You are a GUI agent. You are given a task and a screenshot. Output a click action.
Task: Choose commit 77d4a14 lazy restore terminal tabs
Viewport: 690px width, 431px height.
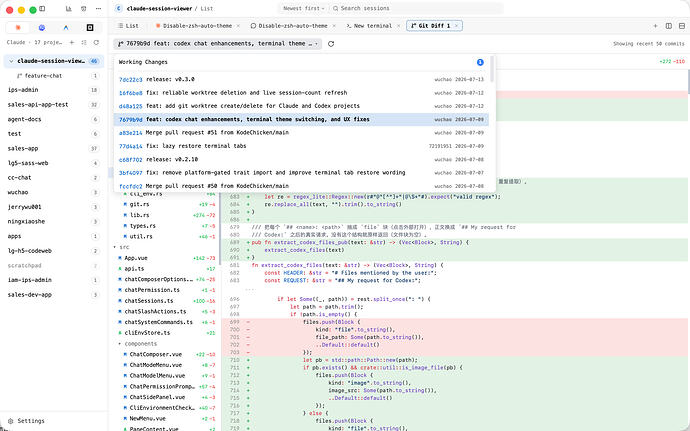tap(301, 146)
